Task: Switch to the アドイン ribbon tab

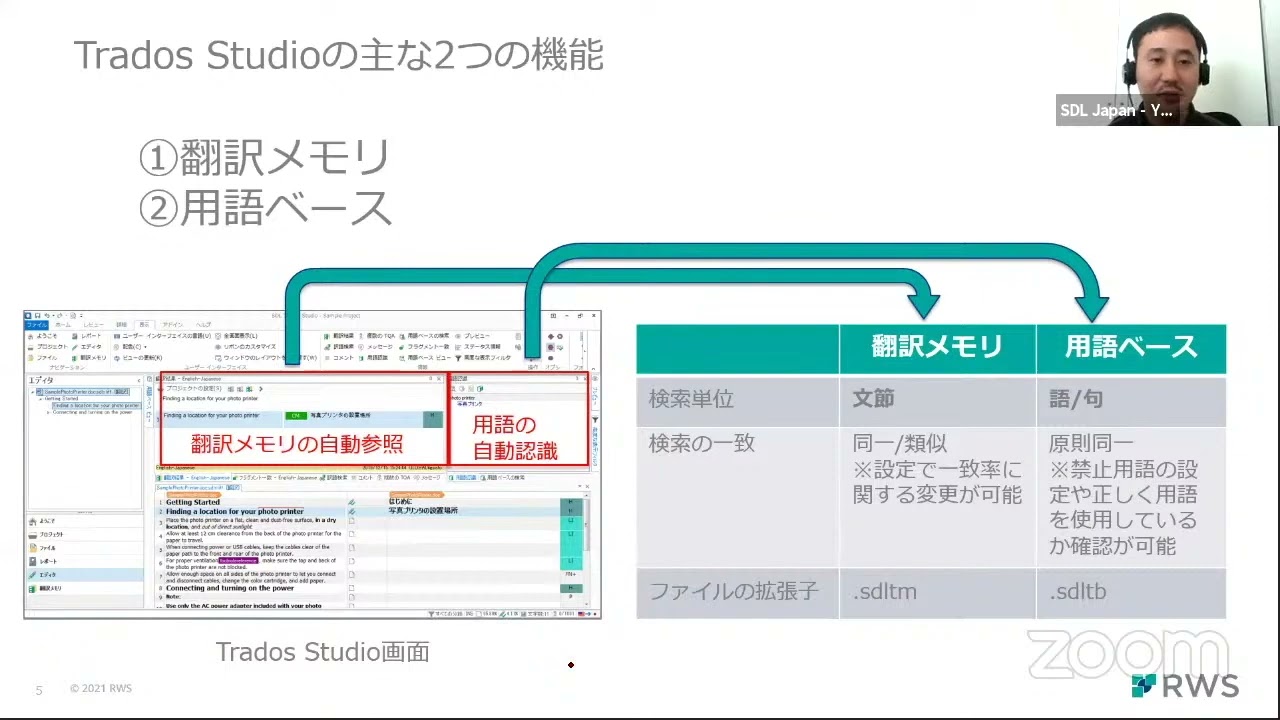Action: (x=173, y=325)
